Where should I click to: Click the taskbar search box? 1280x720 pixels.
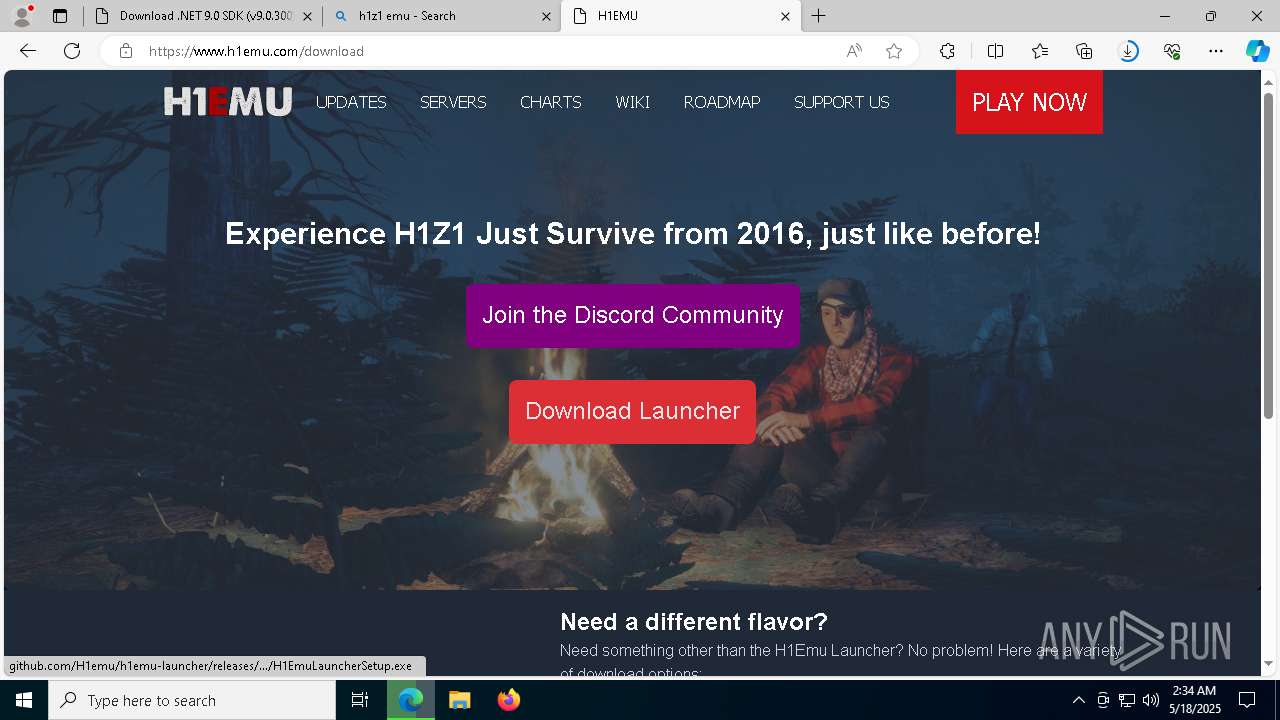click(x=192, y=700)
